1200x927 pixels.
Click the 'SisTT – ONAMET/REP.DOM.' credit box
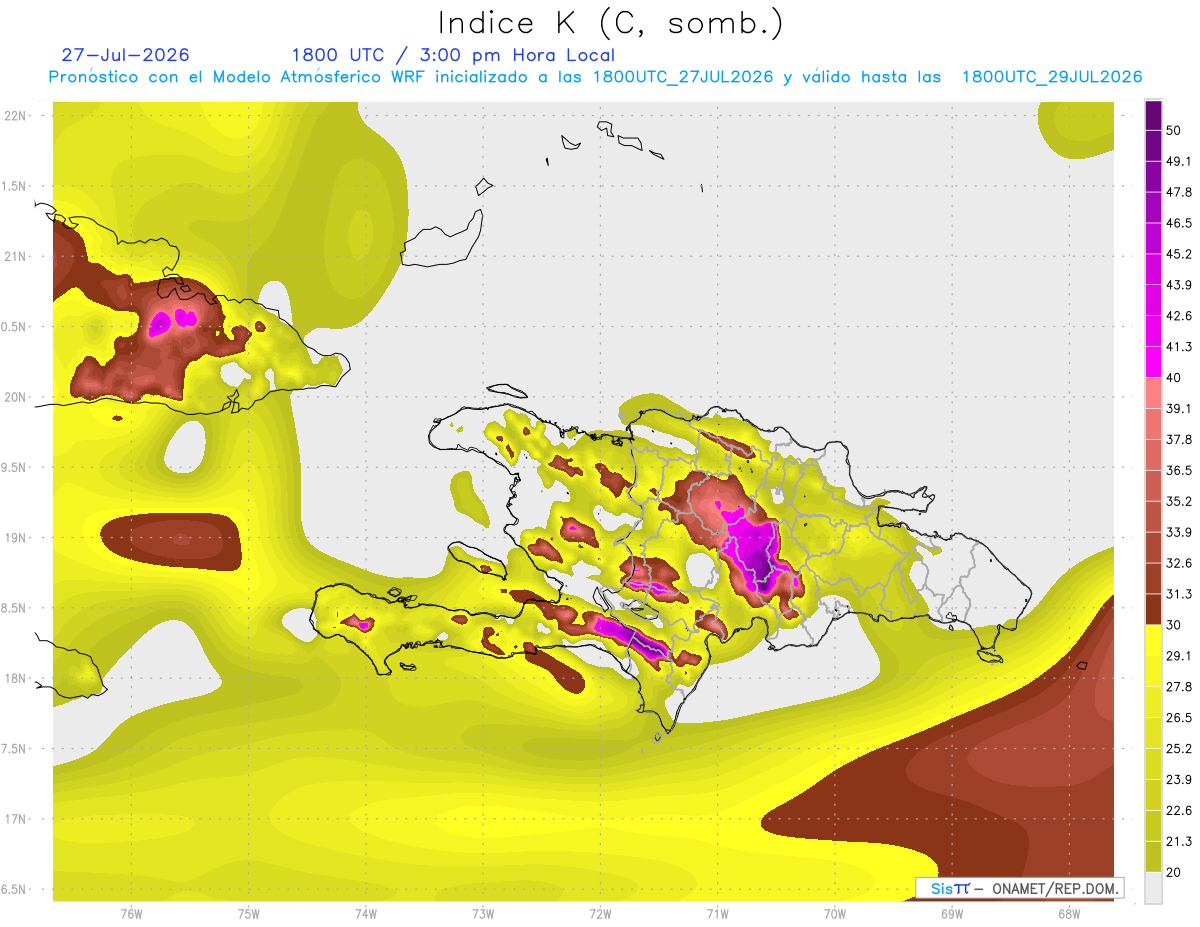(1019, 888)
